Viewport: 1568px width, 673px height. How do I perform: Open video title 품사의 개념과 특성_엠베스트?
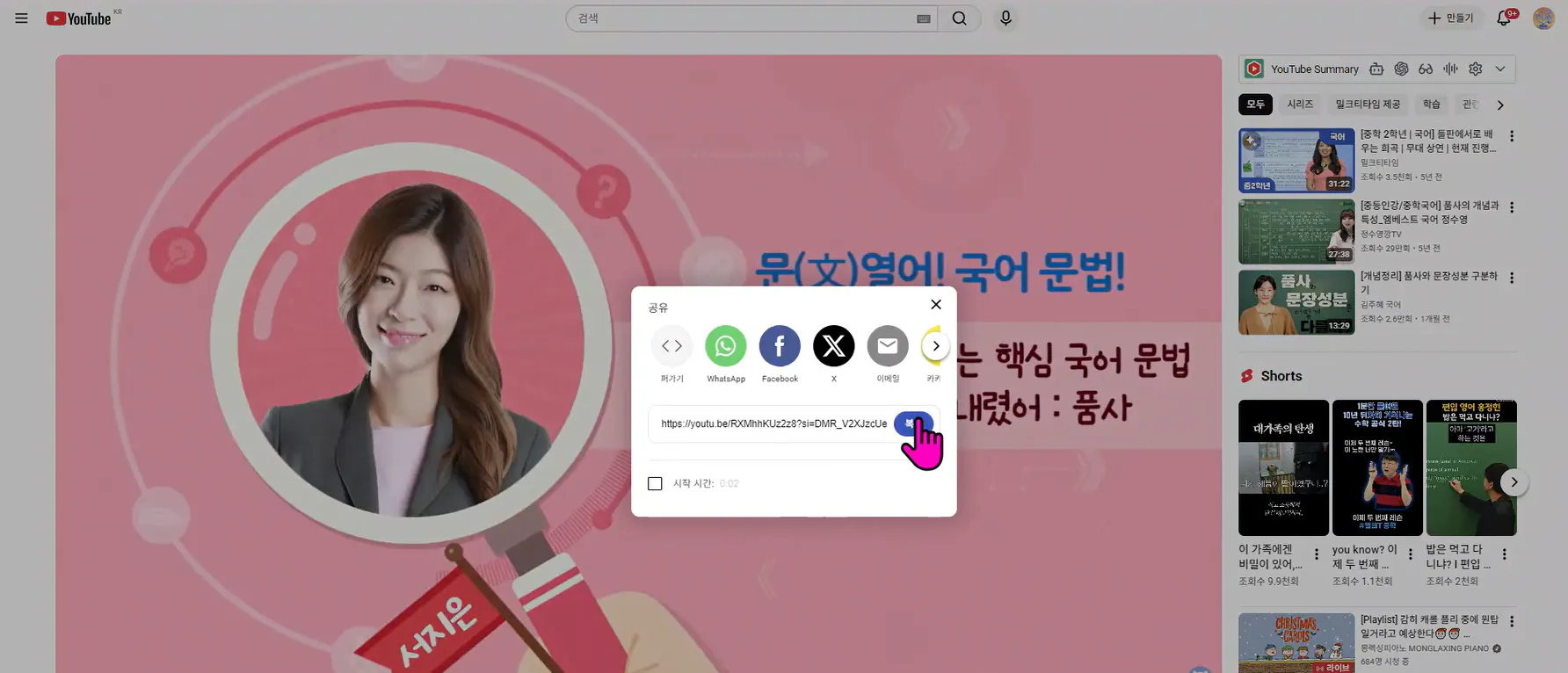pos(1429,212)
